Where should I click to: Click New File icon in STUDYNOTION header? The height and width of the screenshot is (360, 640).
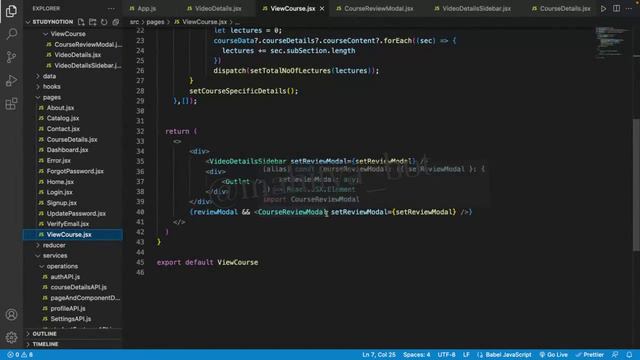[81, 22]
